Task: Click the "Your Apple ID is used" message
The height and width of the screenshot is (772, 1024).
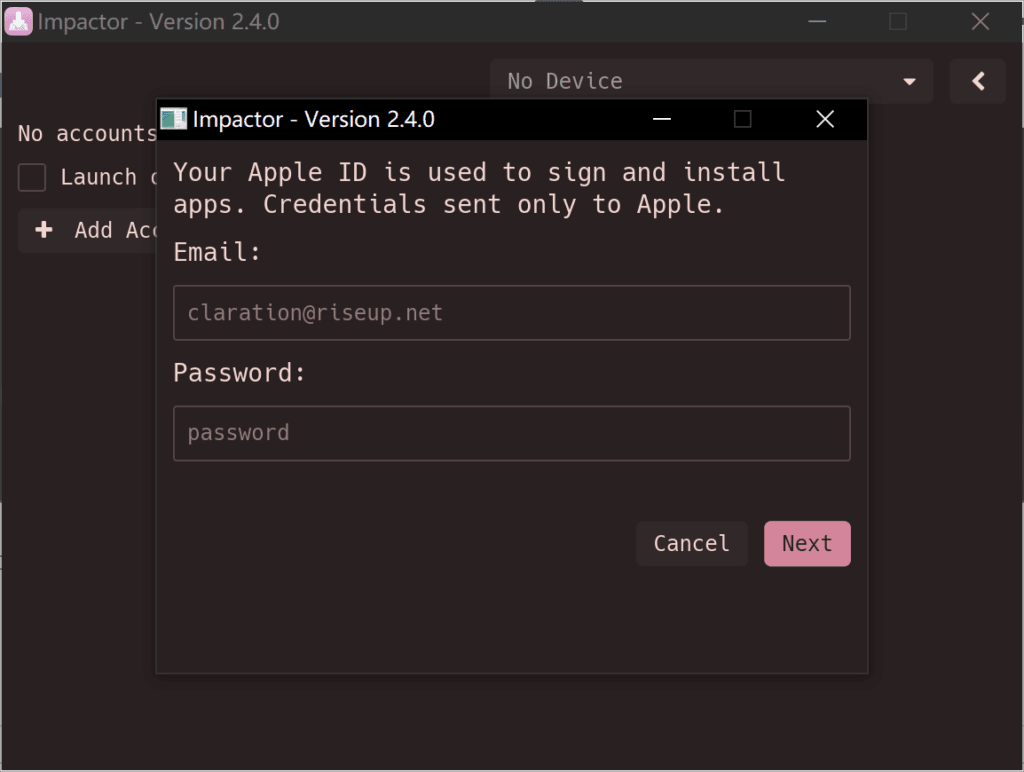Action: click(479, 188)
